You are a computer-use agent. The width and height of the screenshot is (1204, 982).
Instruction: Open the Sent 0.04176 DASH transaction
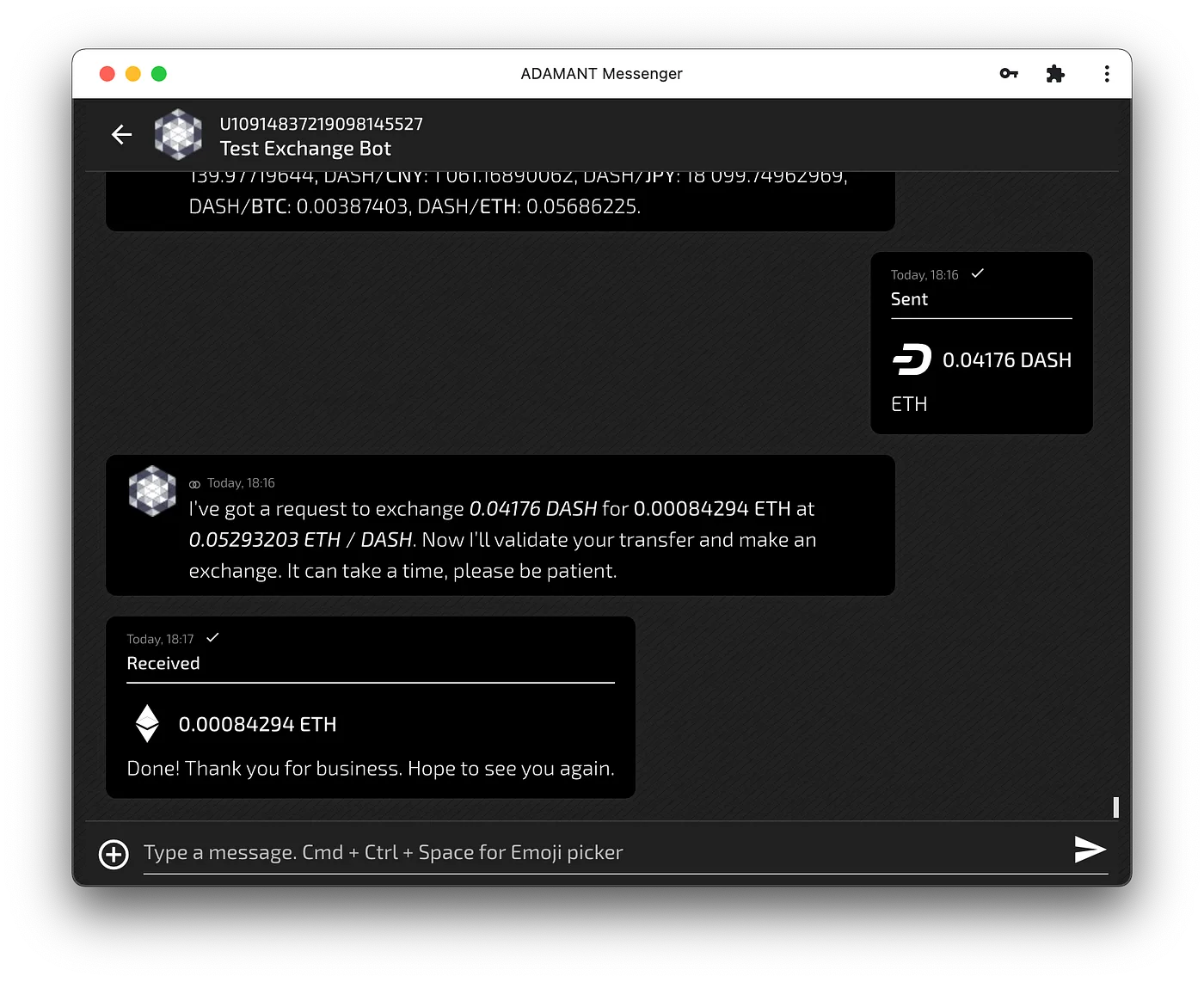(x=981, y=343)
